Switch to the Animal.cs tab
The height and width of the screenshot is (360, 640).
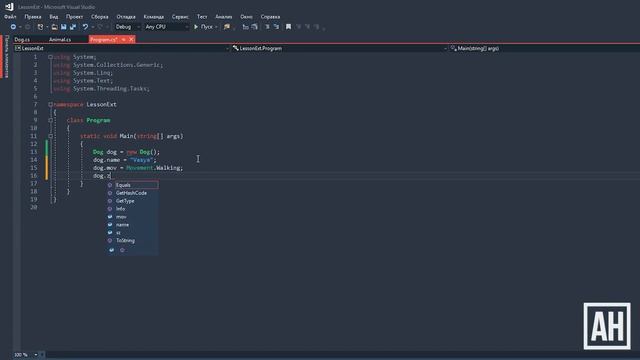60,40
